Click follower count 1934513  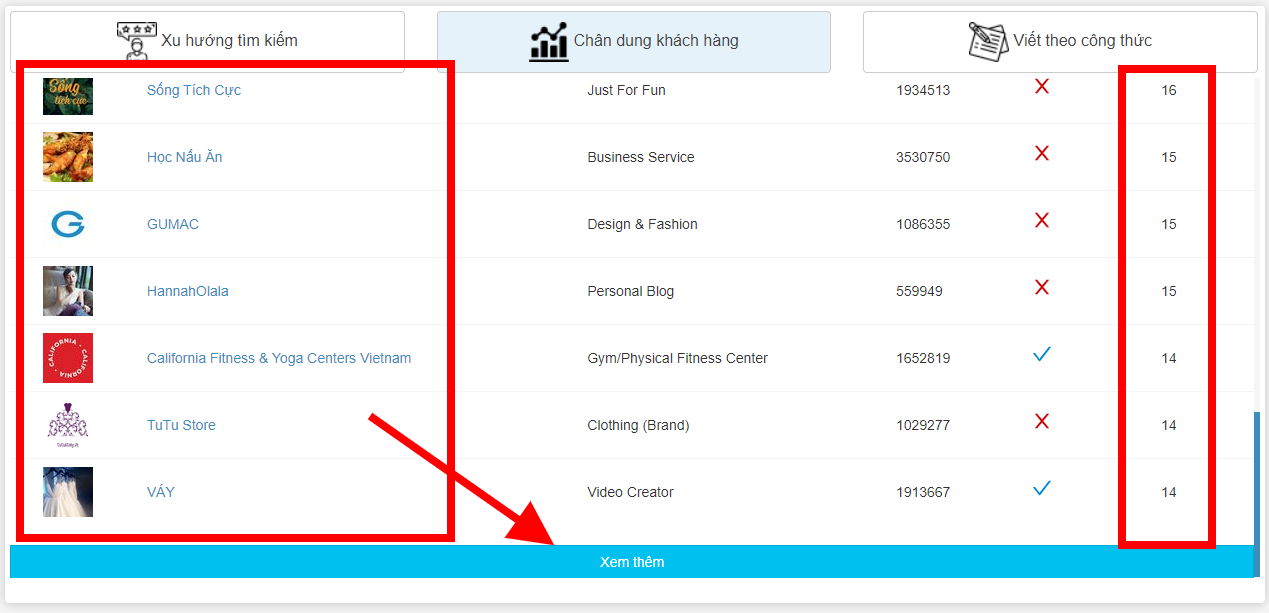tap(923, 90)
